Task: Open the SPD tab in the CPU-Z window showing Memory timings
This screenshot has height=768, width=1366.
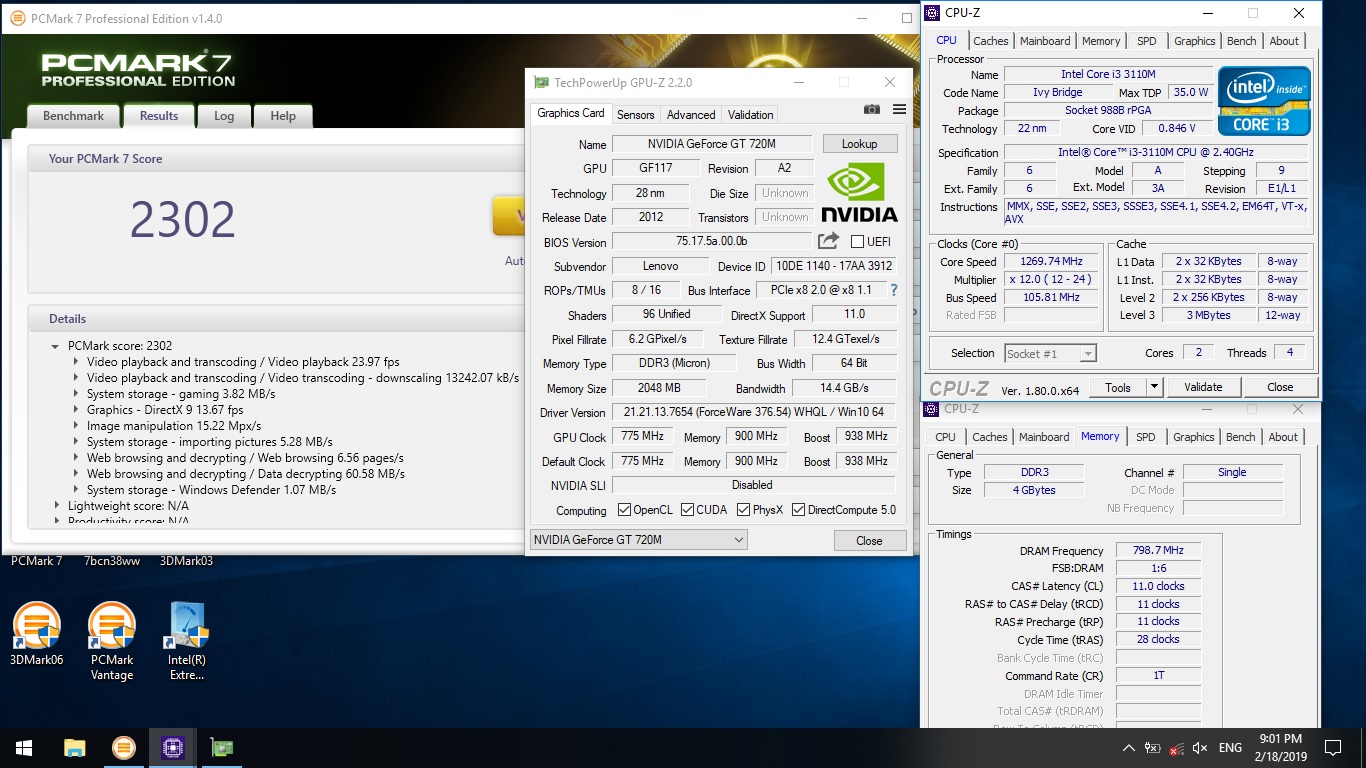Action: click(x=1146, y=437)
